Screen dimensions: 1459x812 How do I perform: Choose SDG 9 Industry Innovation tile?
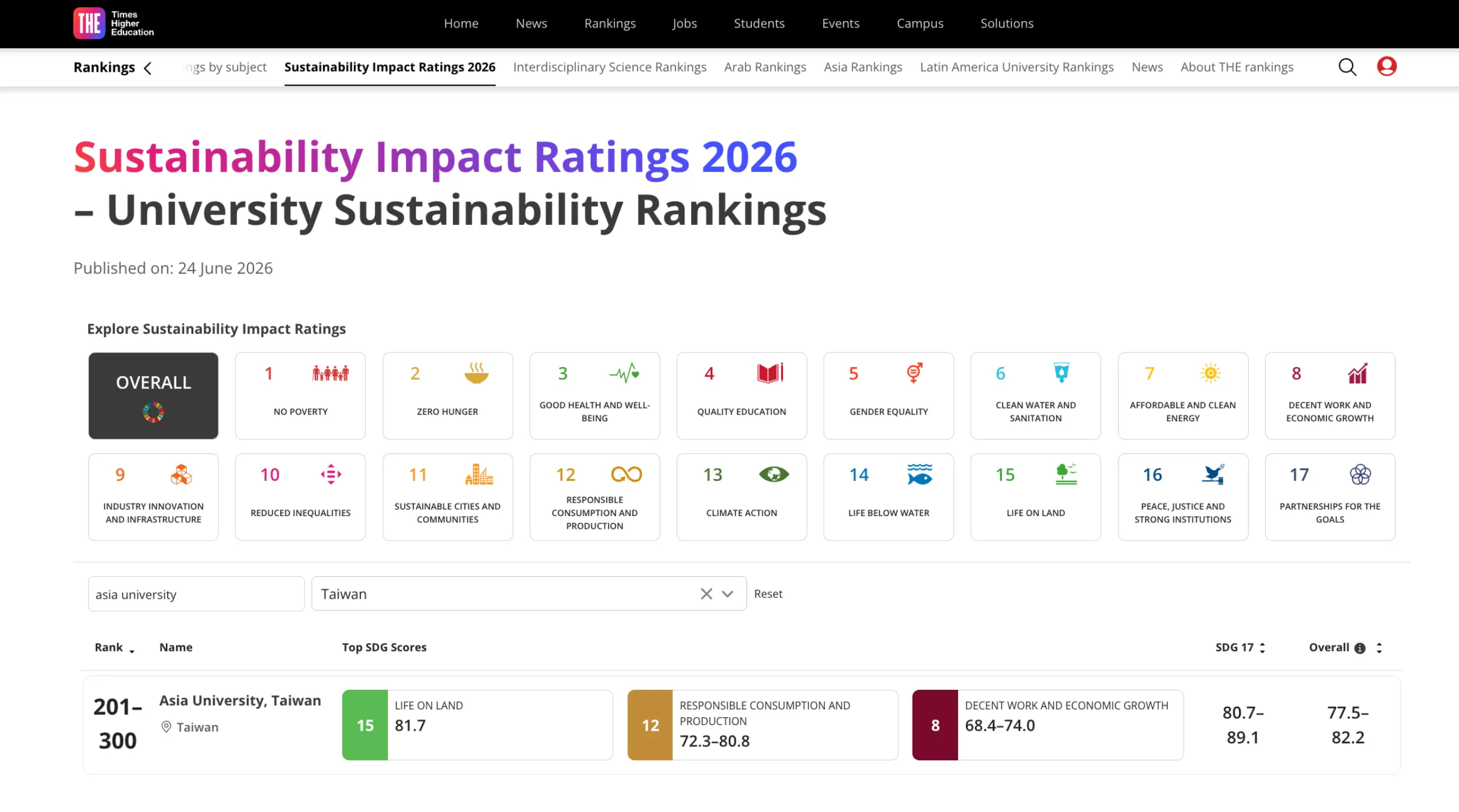tap(153, 497)
